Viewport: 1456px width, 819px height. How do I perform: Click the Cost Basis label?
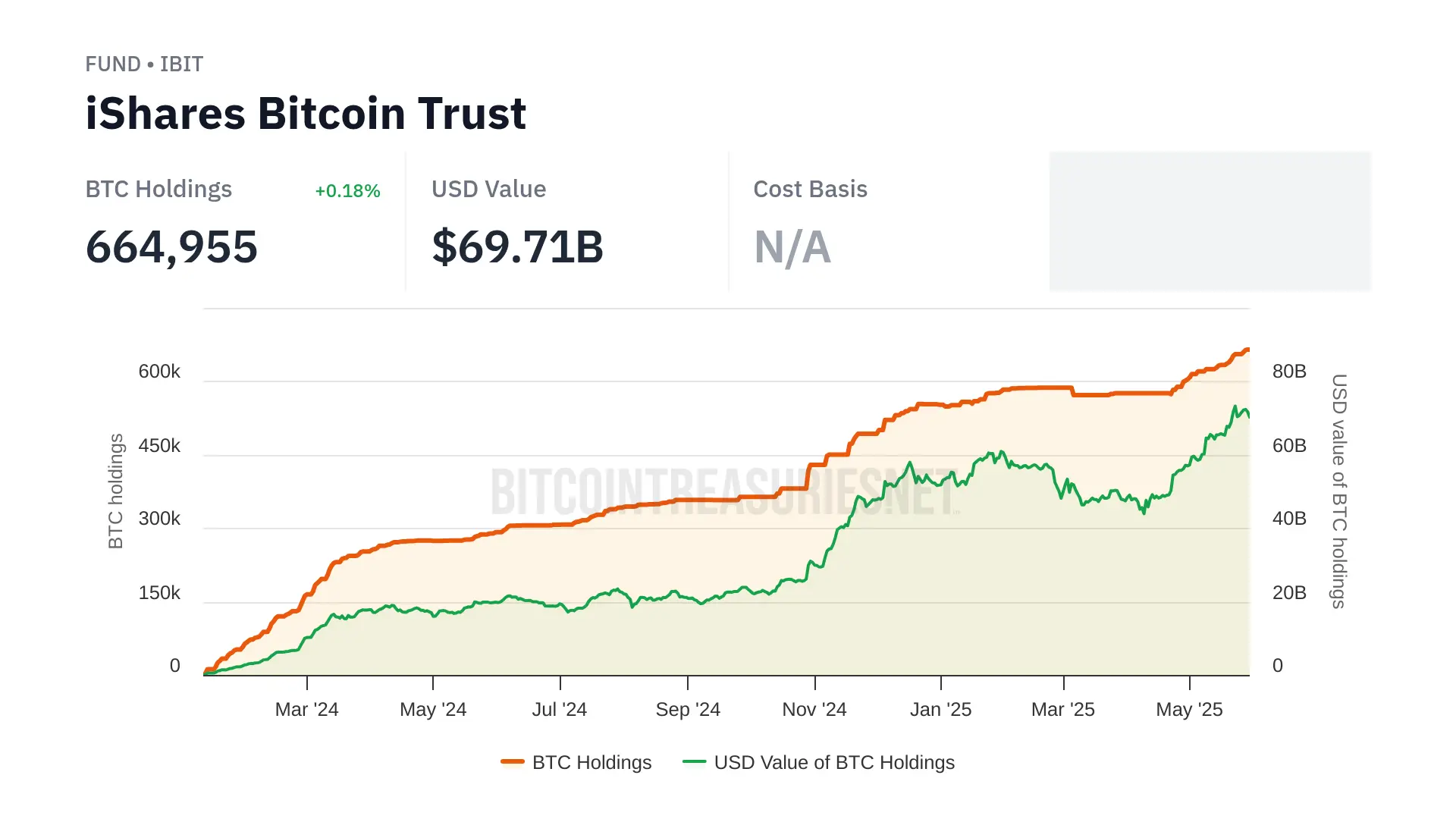[x=810, y=190]
